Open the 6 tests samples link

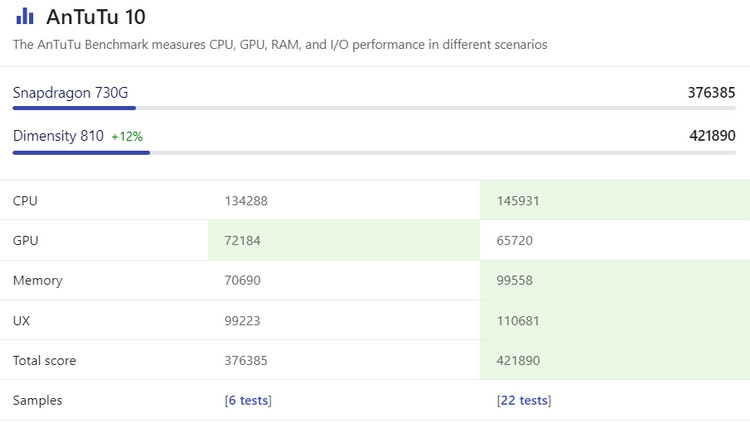pos(248,400)
